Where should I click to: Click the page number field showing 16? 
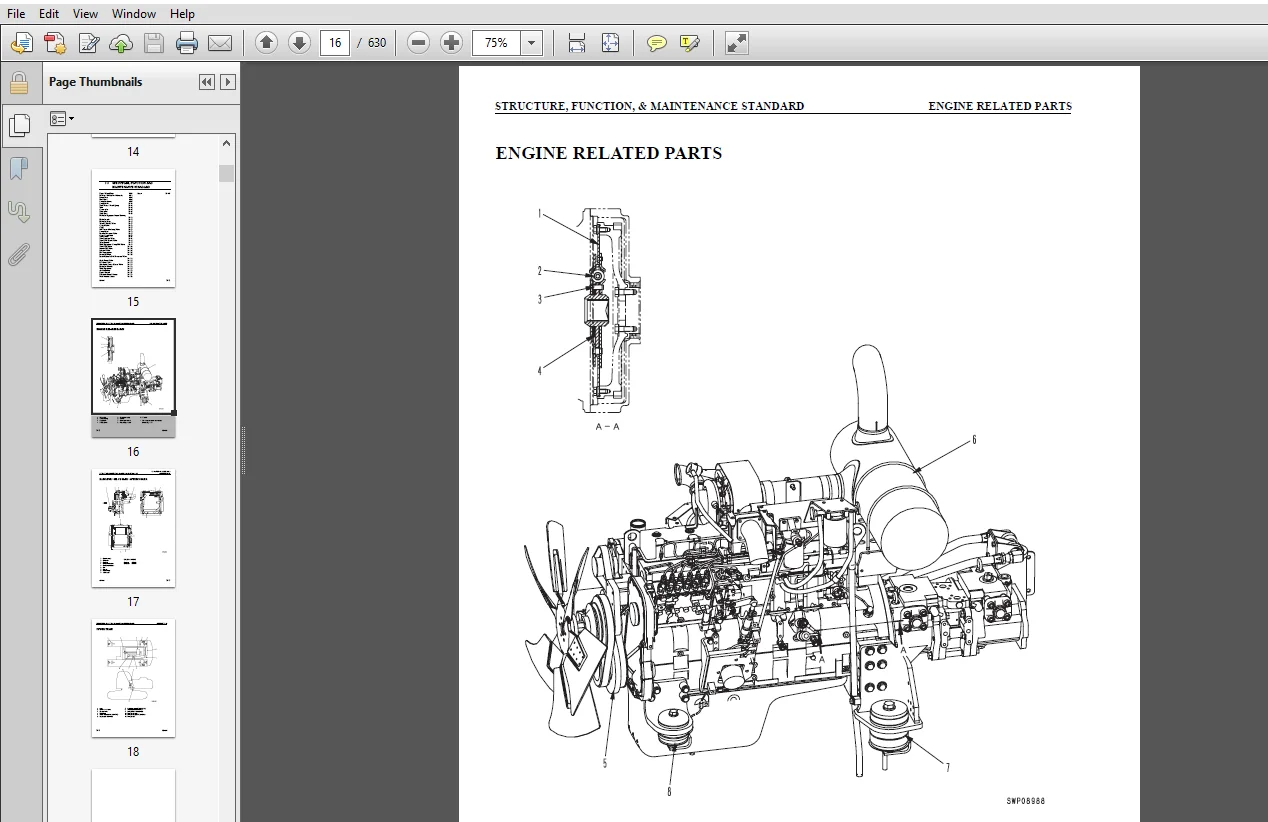[x=335, y=43]
